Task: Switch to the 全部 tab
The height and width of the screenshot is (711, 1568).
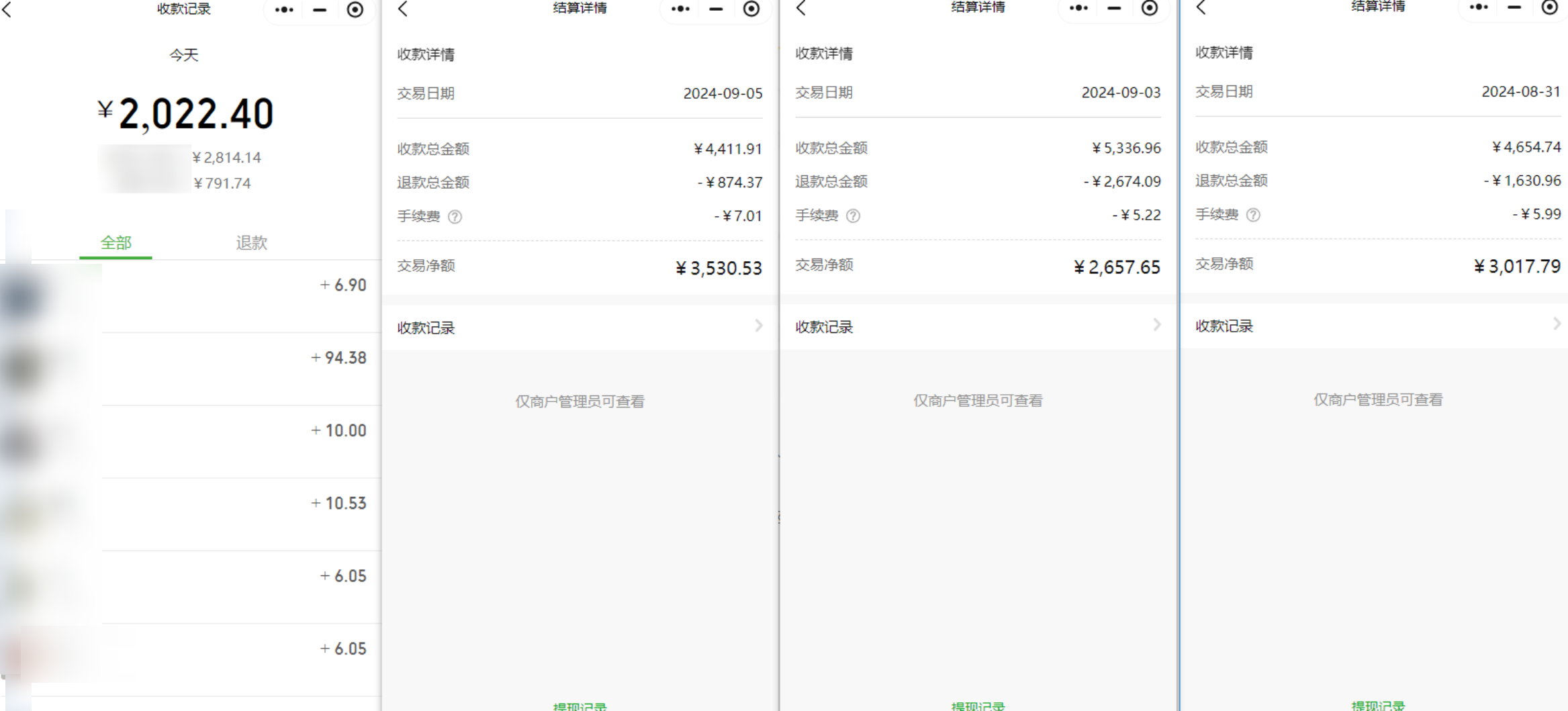Action: click(x=116, y=243)
